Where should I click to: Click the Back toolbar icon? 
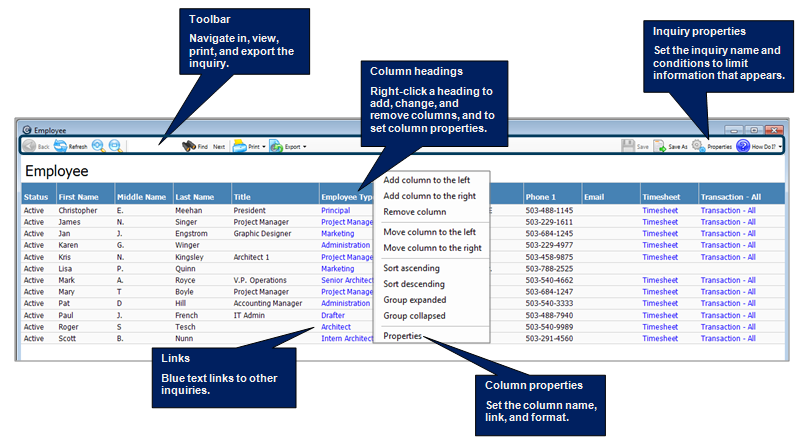coord(30,146)
